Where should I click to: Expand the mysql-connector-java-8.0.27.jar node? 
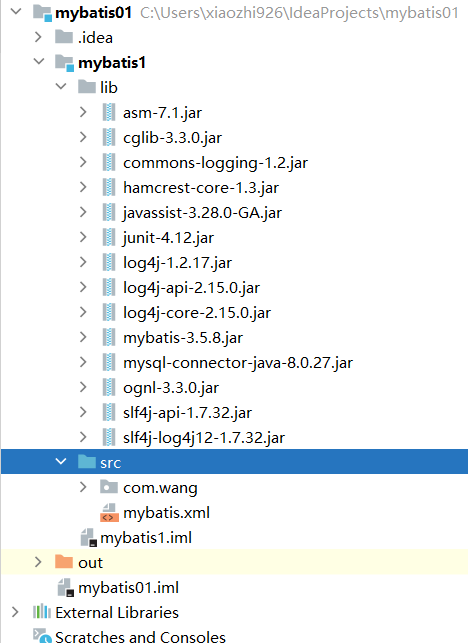(83, 362)
